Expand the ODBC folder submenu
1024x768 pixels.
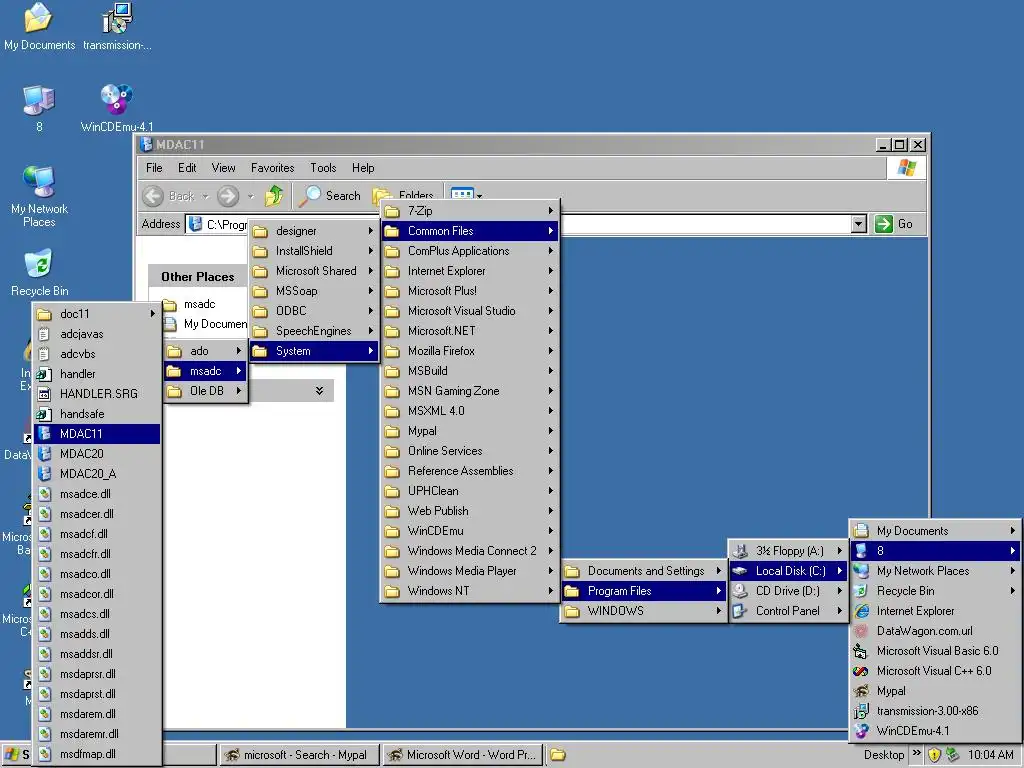tap(314, 311)
